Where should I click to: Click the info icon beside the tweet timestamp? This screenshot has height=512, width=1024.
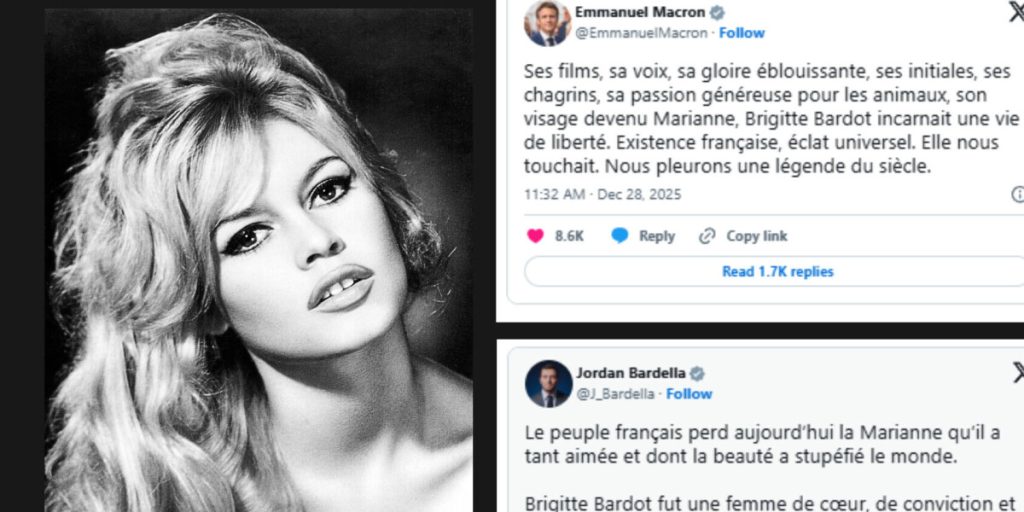(1018, 194)
